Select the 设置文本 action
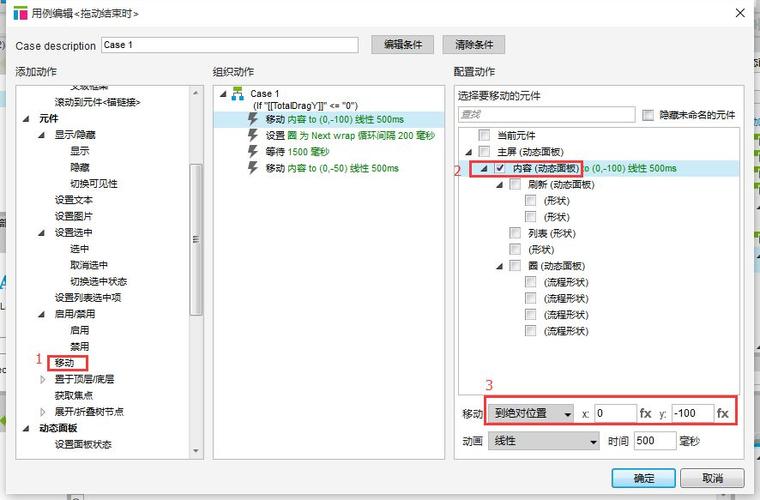This screenshot has width=760, height=500. [x=73, y=200]
